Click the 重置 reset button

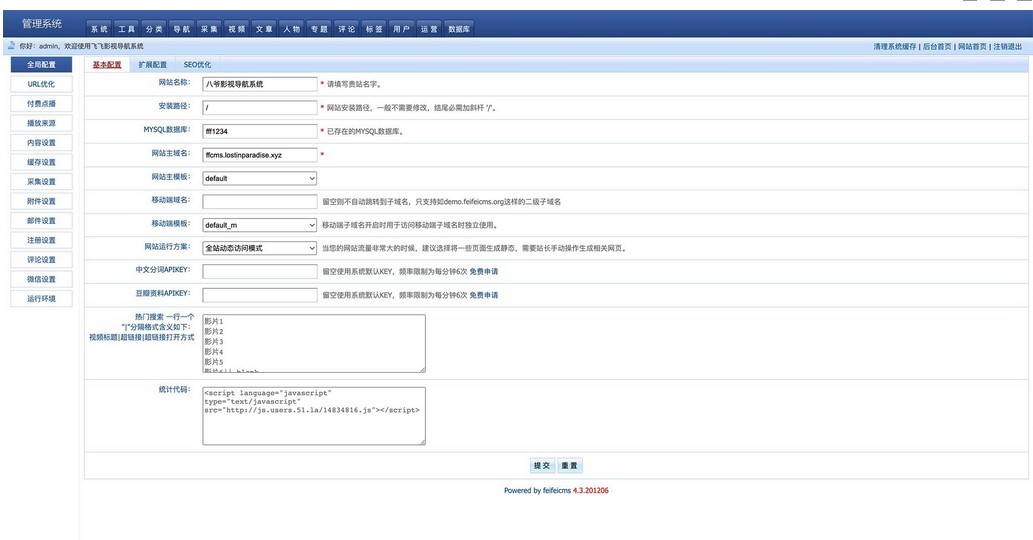[x=569, y=466]
